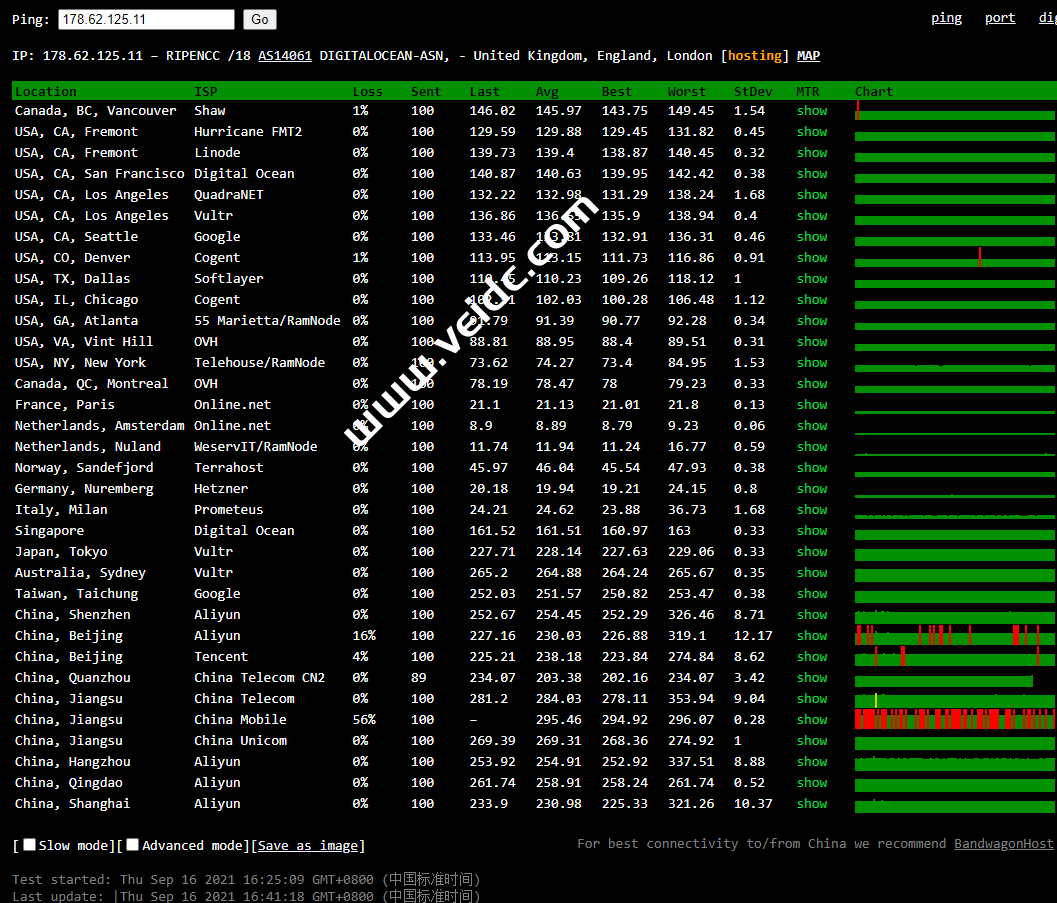Image resolution: width=1057 pixels, height=903 pixels.
Task: Show MTR for China Shanghai Aliyun
Action: 811,804
